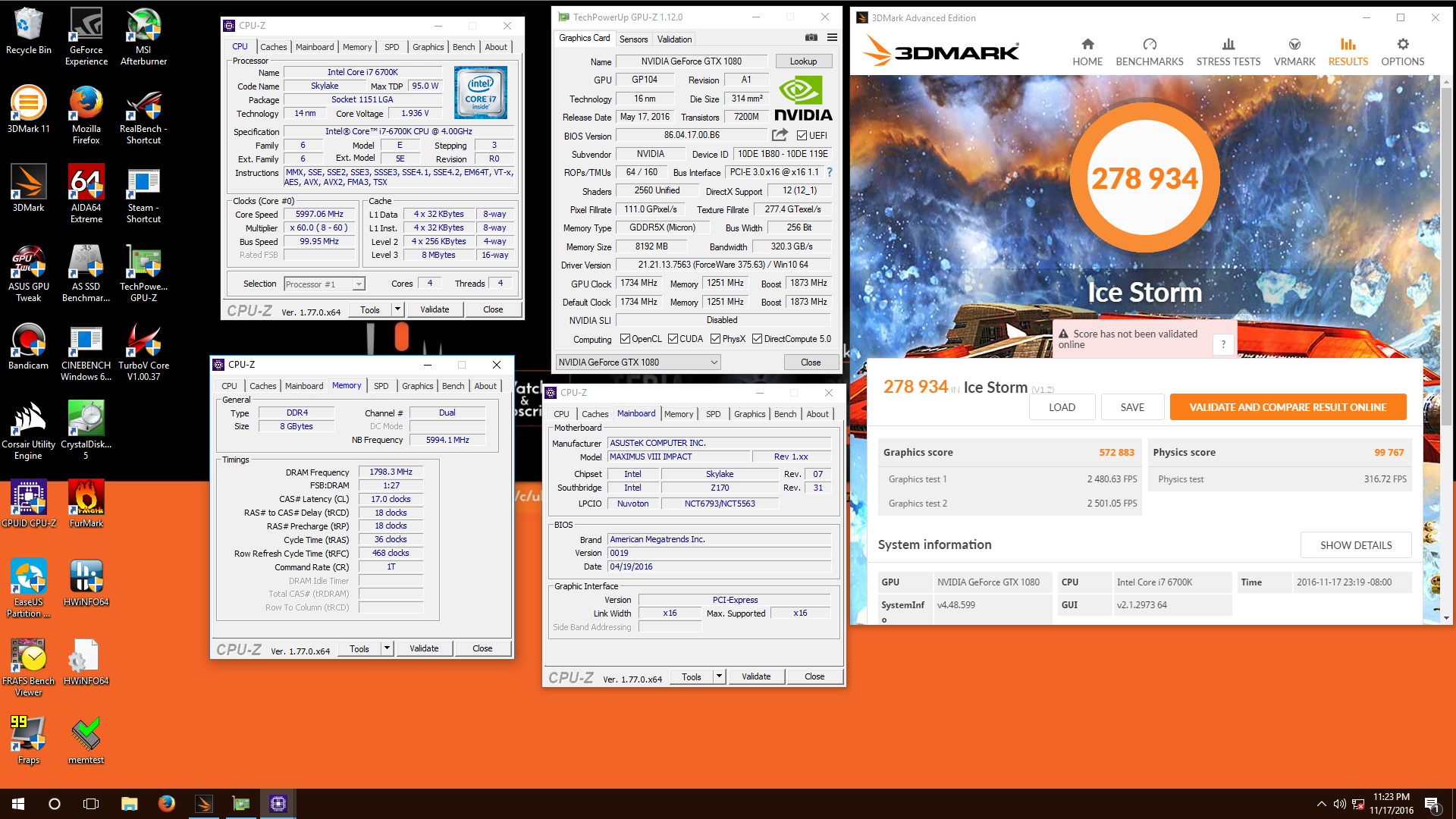Close GPU-Z with the Close button
The width and height of the screenshot is (1456, 819).
click(811, 362)
